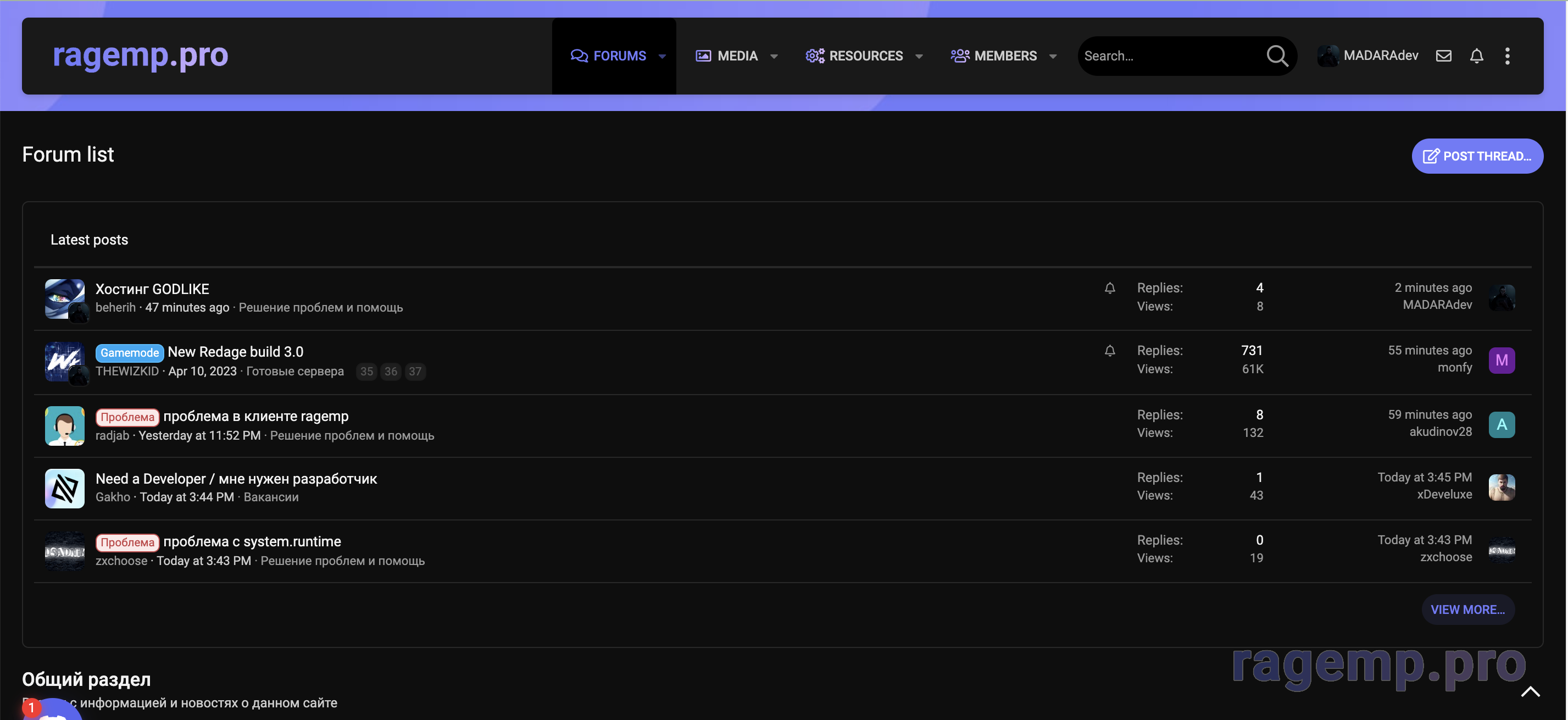Viewport: 1568px width, 720px height.
Task: Click beherih's avatar thumbnail
Action: click(x=64, y=299)
